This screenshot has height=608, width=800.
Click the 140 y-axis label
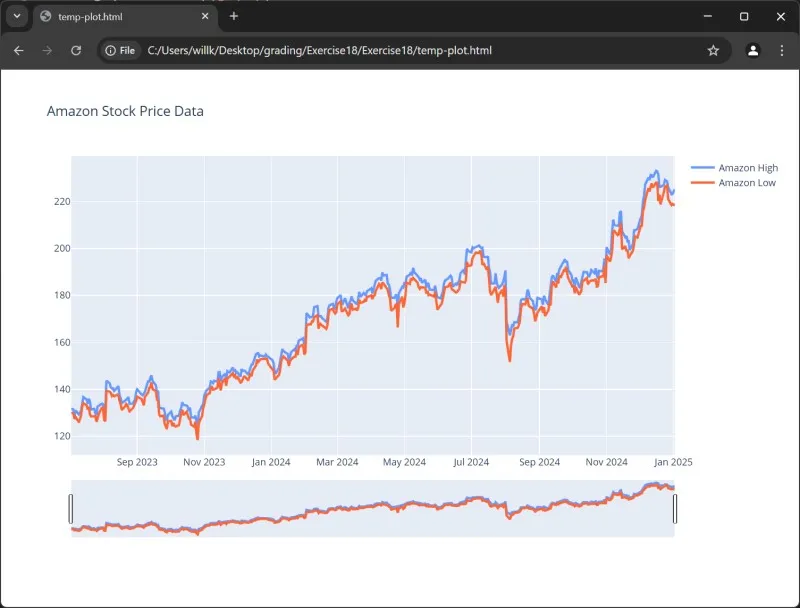point(62,389)
